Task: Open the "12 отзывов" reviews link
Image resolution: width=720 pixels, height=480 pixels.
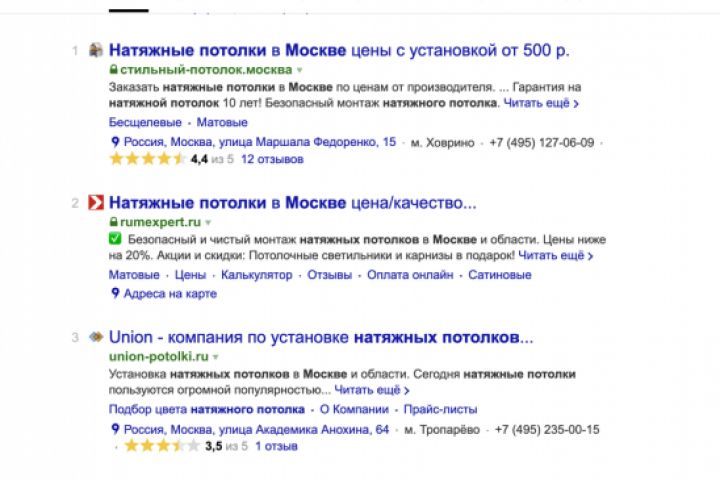Action: pyautogui.click(x=272, y=158)
